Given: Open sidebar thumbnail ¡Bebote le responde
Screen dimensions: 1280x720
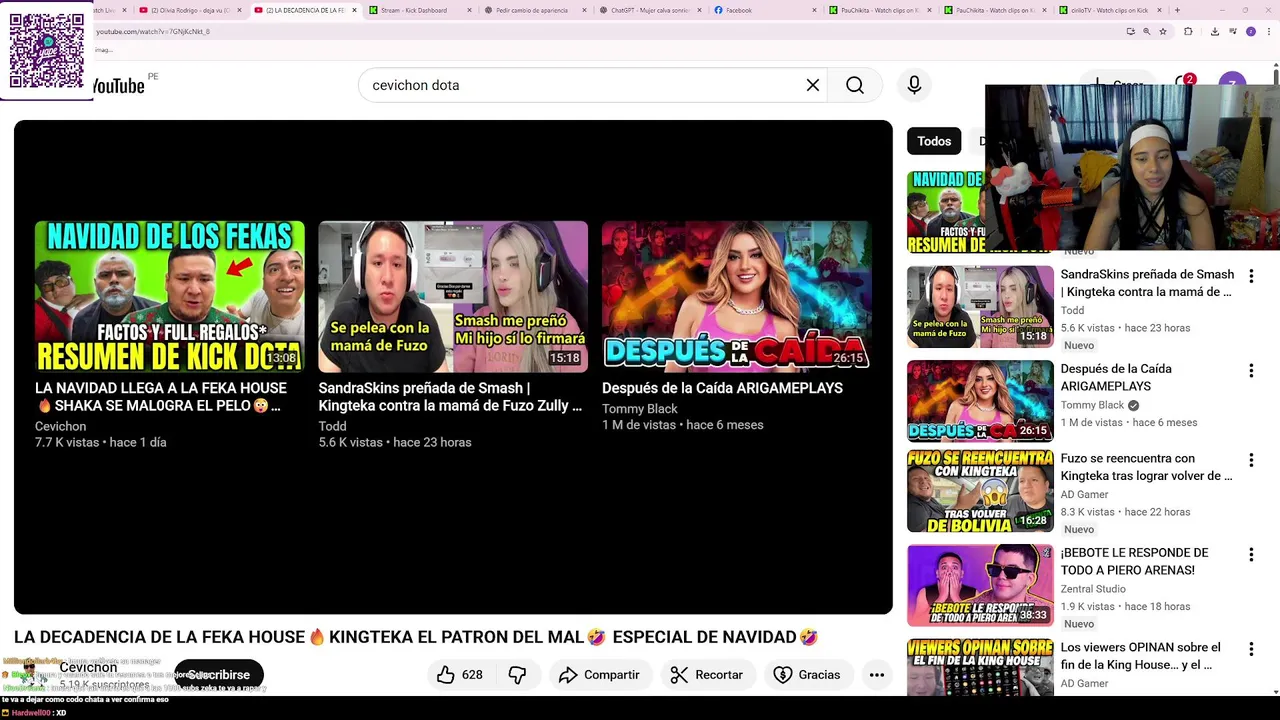Looking at the screenshot, I should pos(980,586).
